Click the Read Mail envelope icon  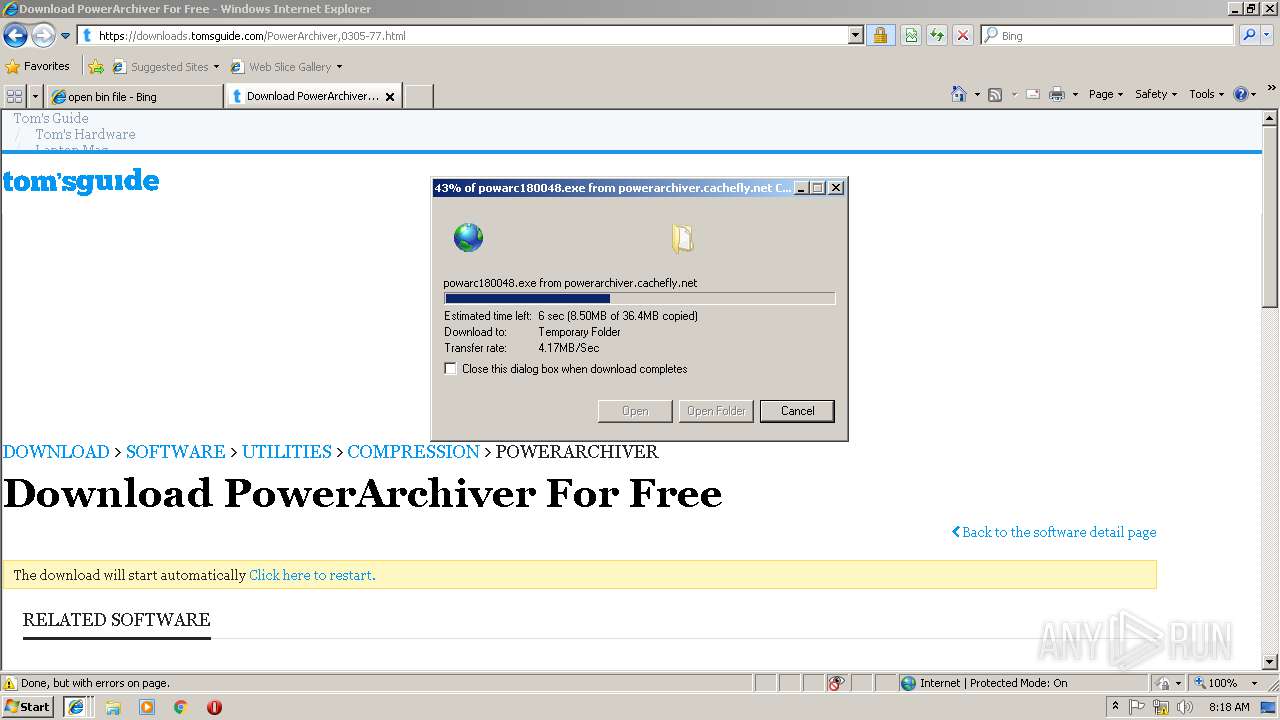(x=1033, y=94)
